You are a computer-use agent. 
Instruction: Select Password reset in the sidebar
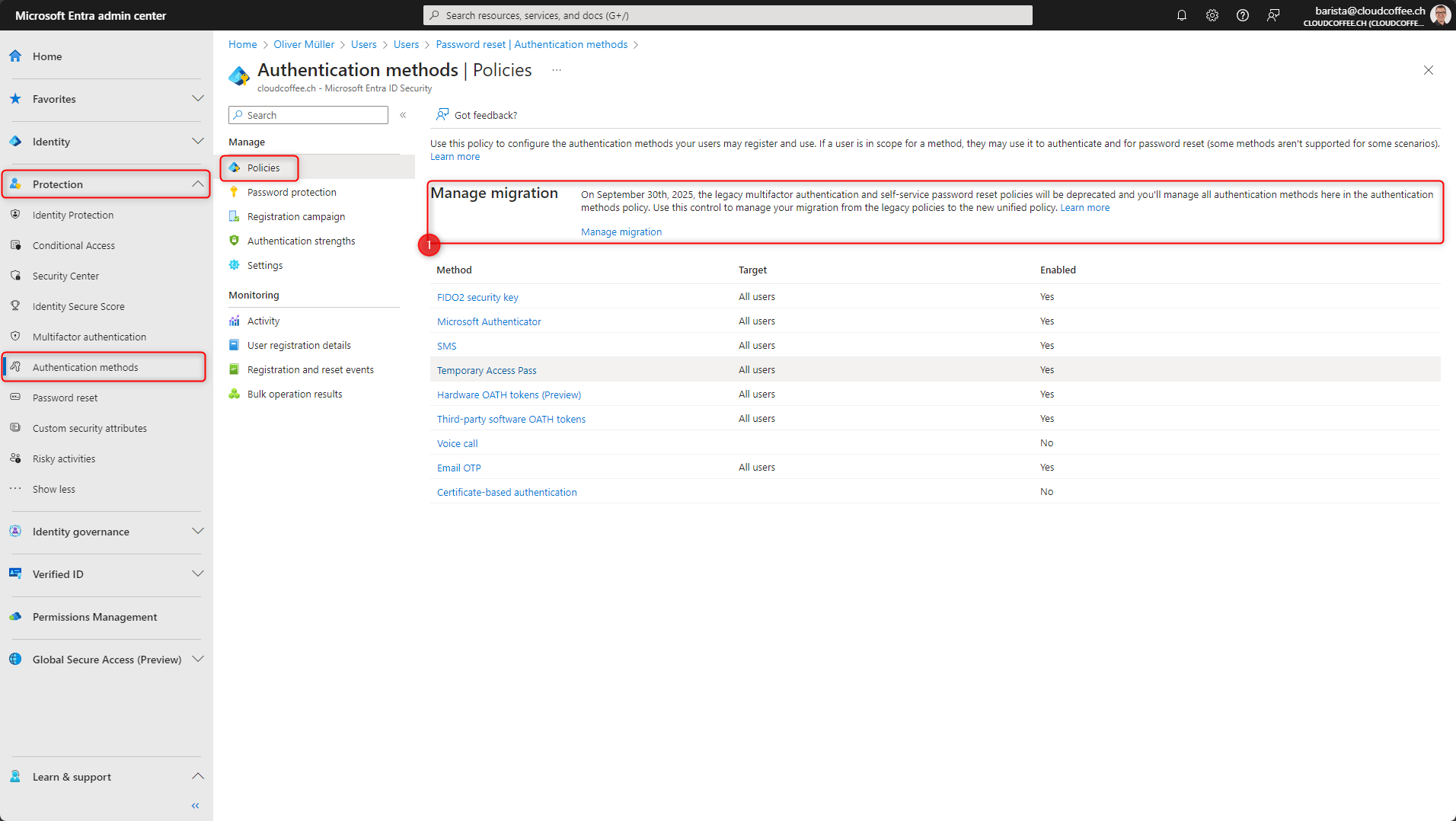(65, 397)
